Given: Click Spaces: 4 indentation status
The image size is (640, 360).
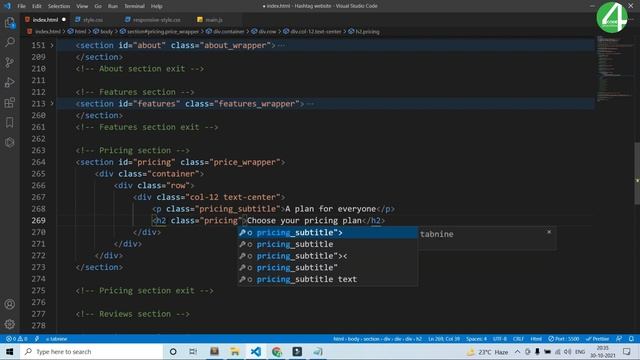Looking at the screenshot, I should (x=476, y=339).
